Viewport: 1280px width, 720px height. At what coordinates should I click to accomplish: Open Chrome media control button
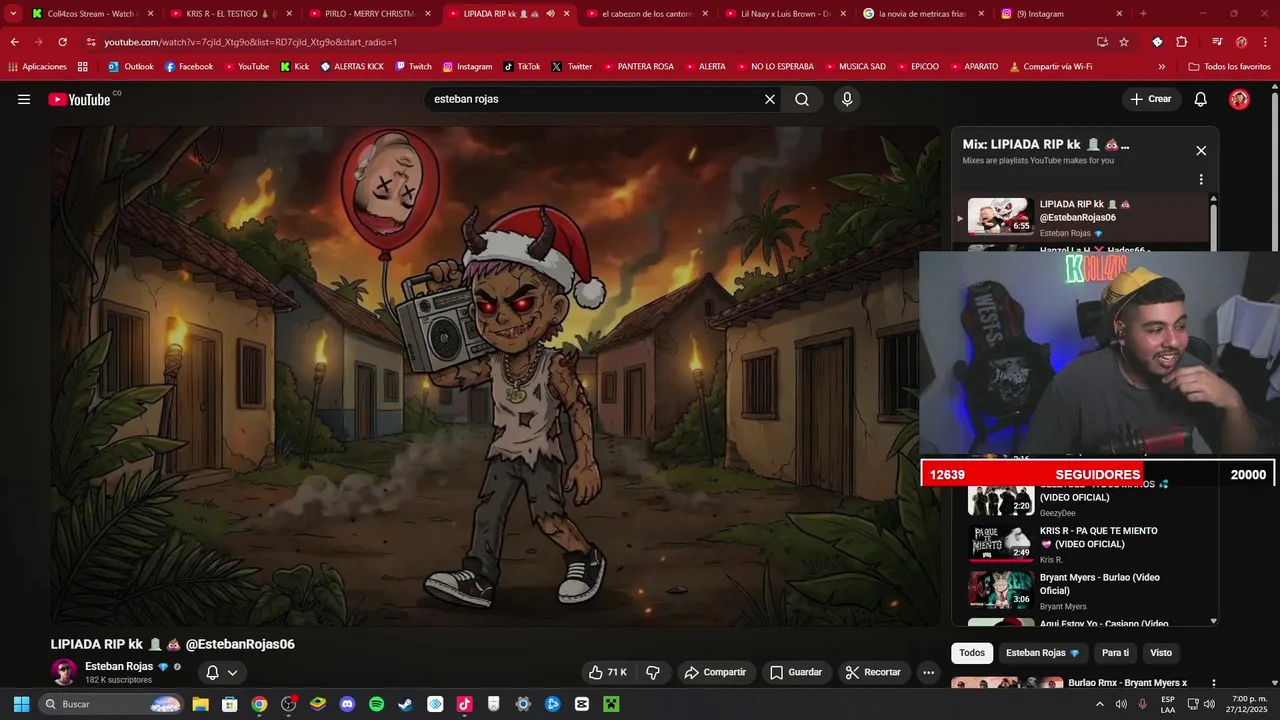click(1217, 42)
